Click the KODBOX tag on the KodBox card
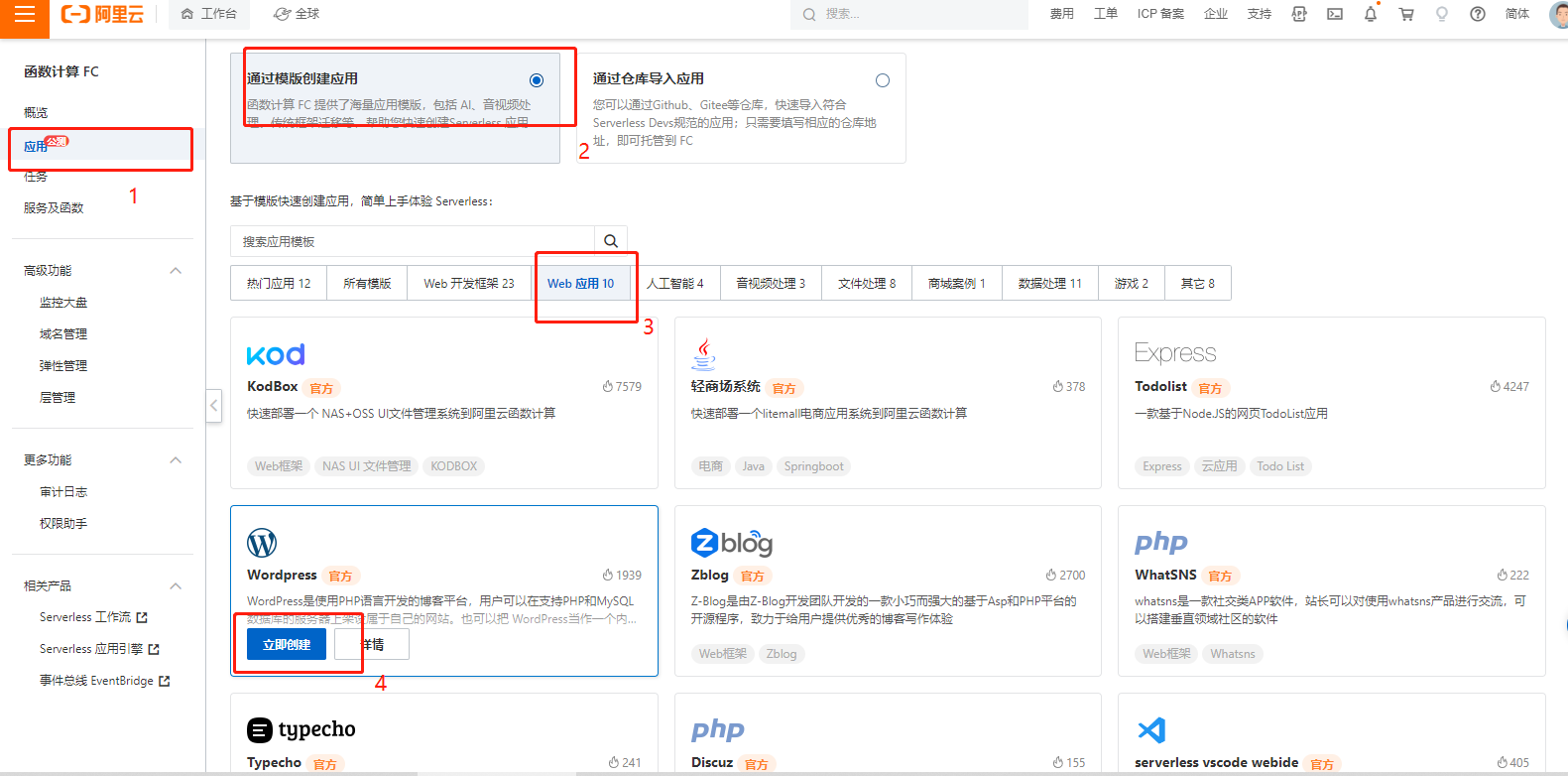Screen dimensions: 1568x776 coord(454,466)
